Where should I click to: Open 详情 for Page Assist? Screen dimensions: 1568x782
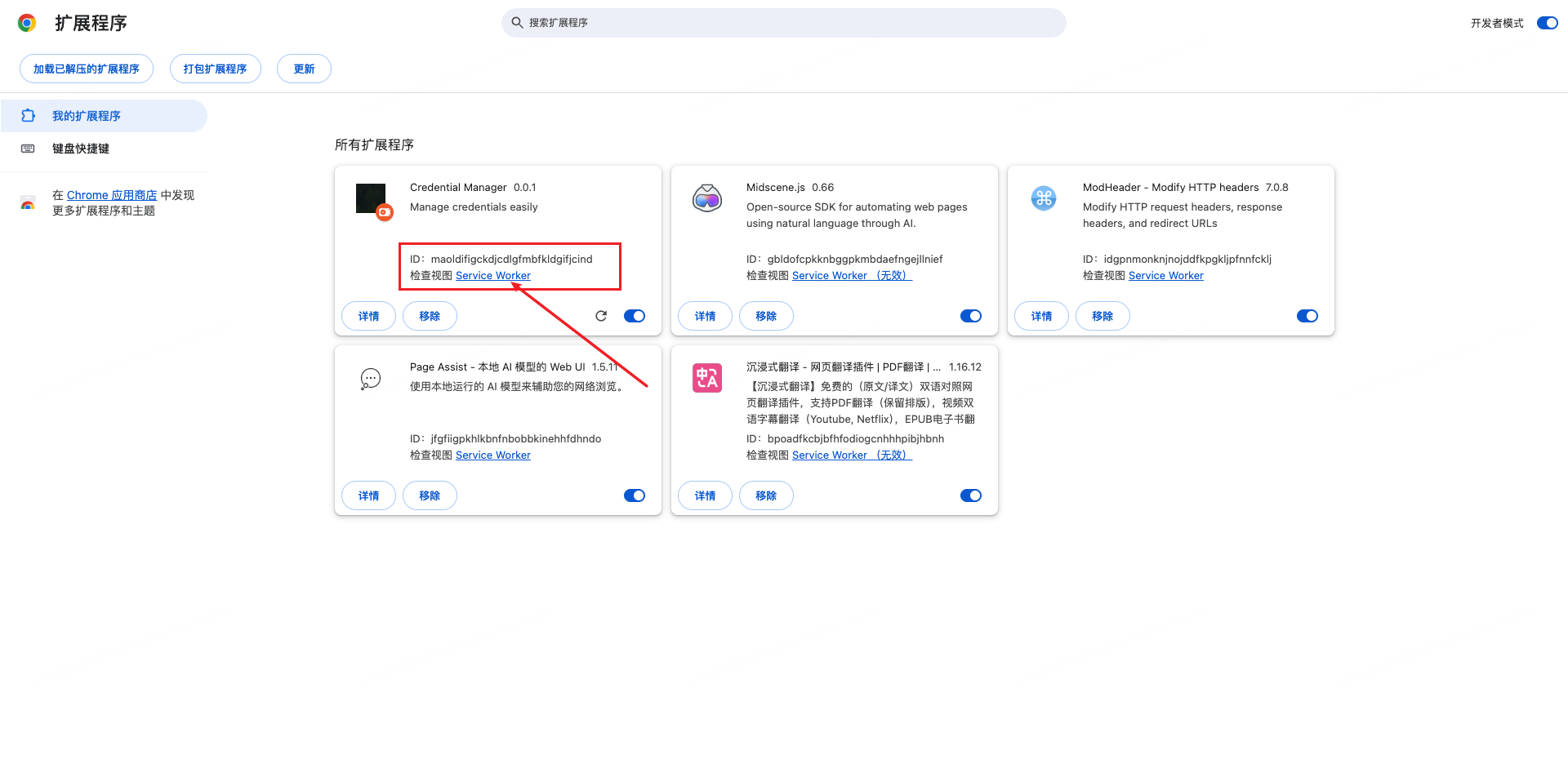[368, 495]
